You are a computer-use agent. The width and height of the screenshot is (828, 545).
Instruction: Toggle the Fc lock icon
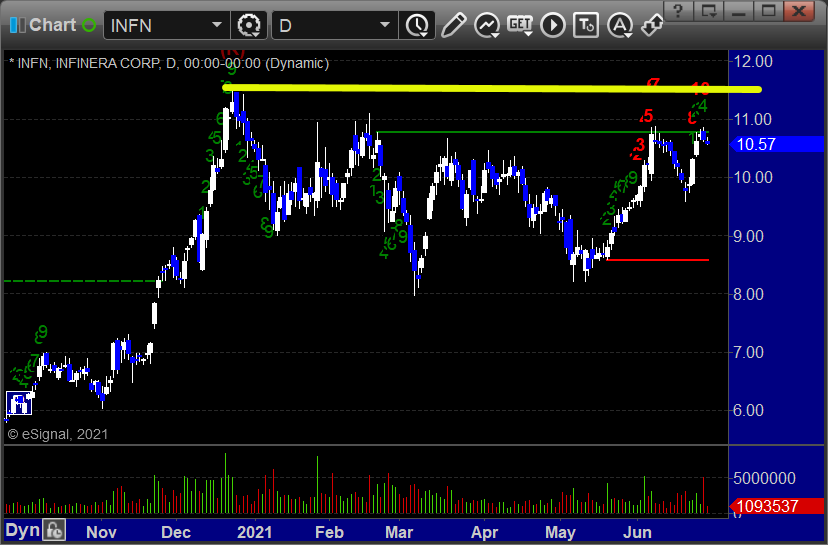pyautogui.click(x=54, y=530)
